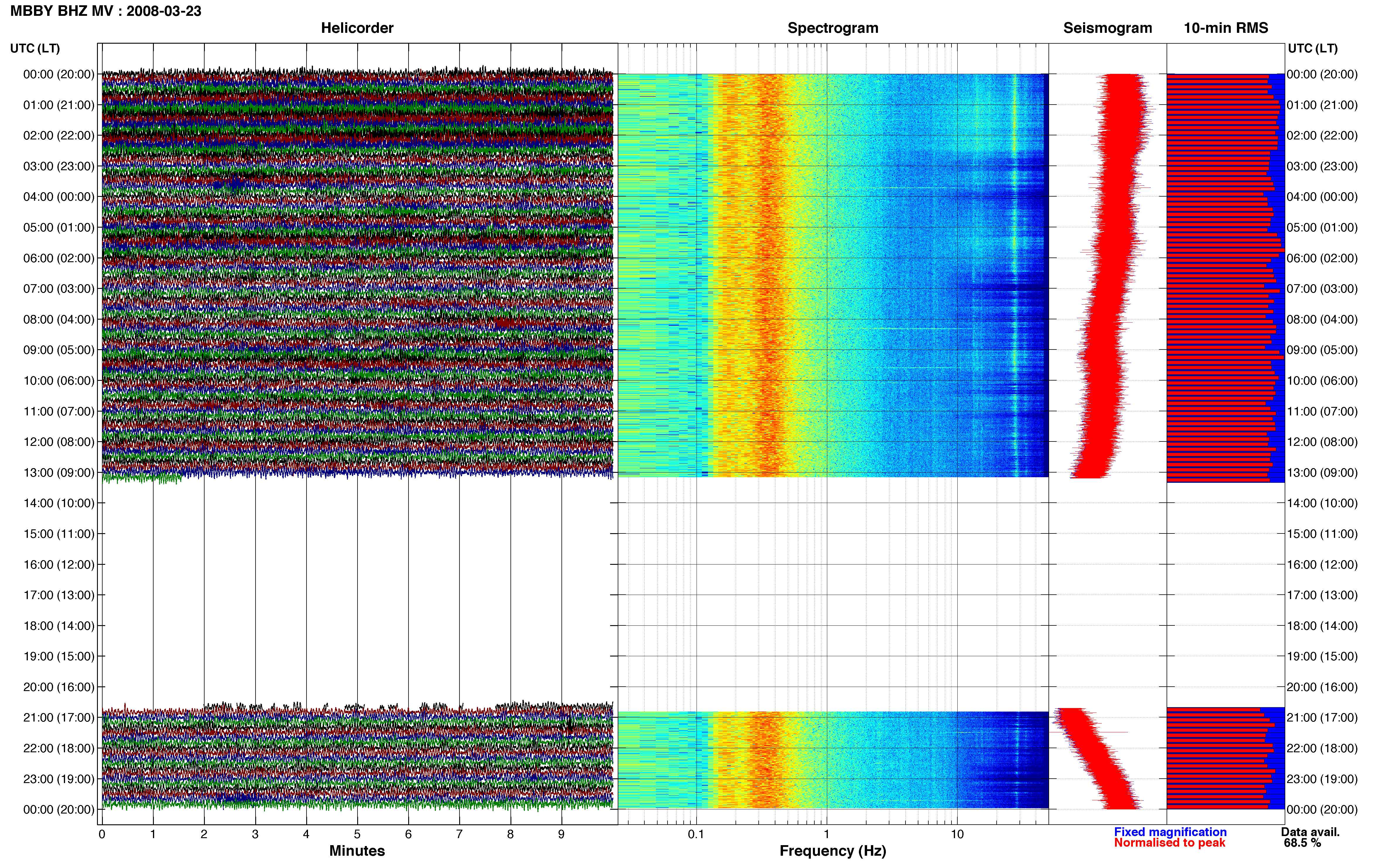Click right time label '21:00 (17:00)'
Screen dimensions: 1389x868
coord(1322,718)
